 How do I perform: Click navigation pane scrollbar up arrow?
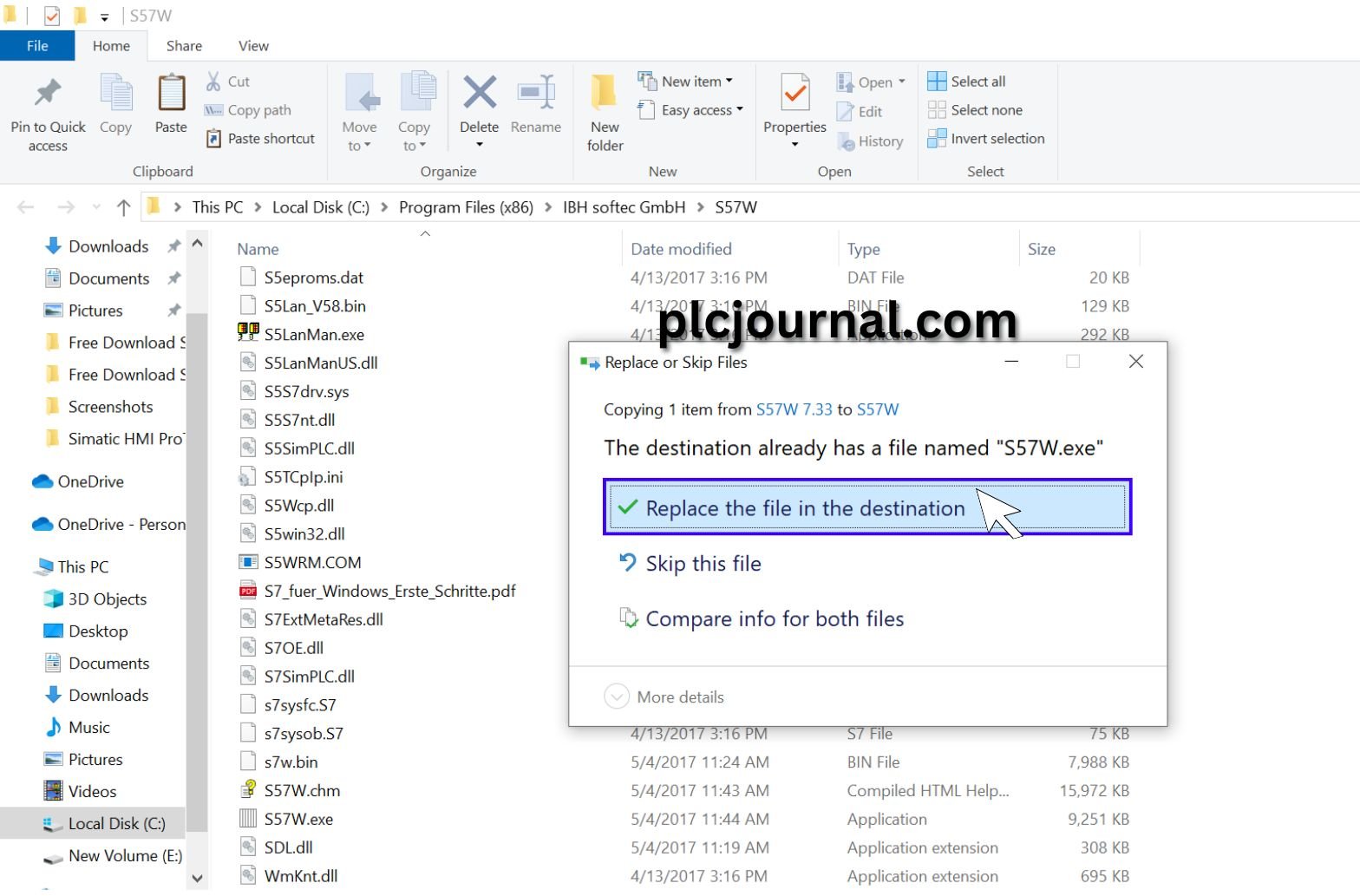198,244
